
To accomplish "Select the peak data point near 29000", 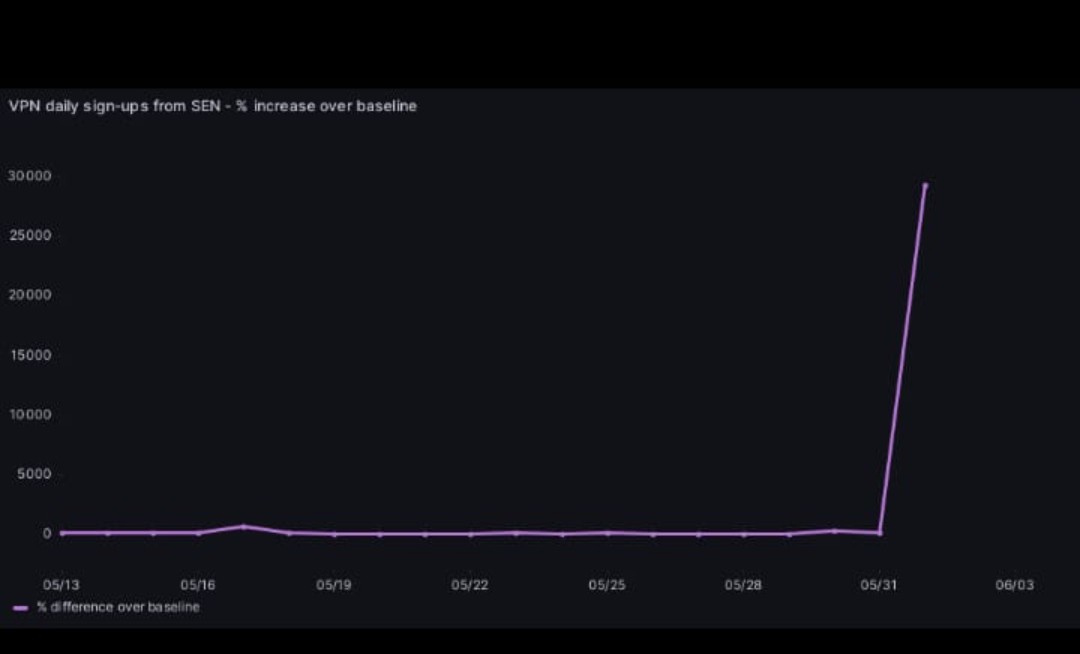I will tap(925, 186).
